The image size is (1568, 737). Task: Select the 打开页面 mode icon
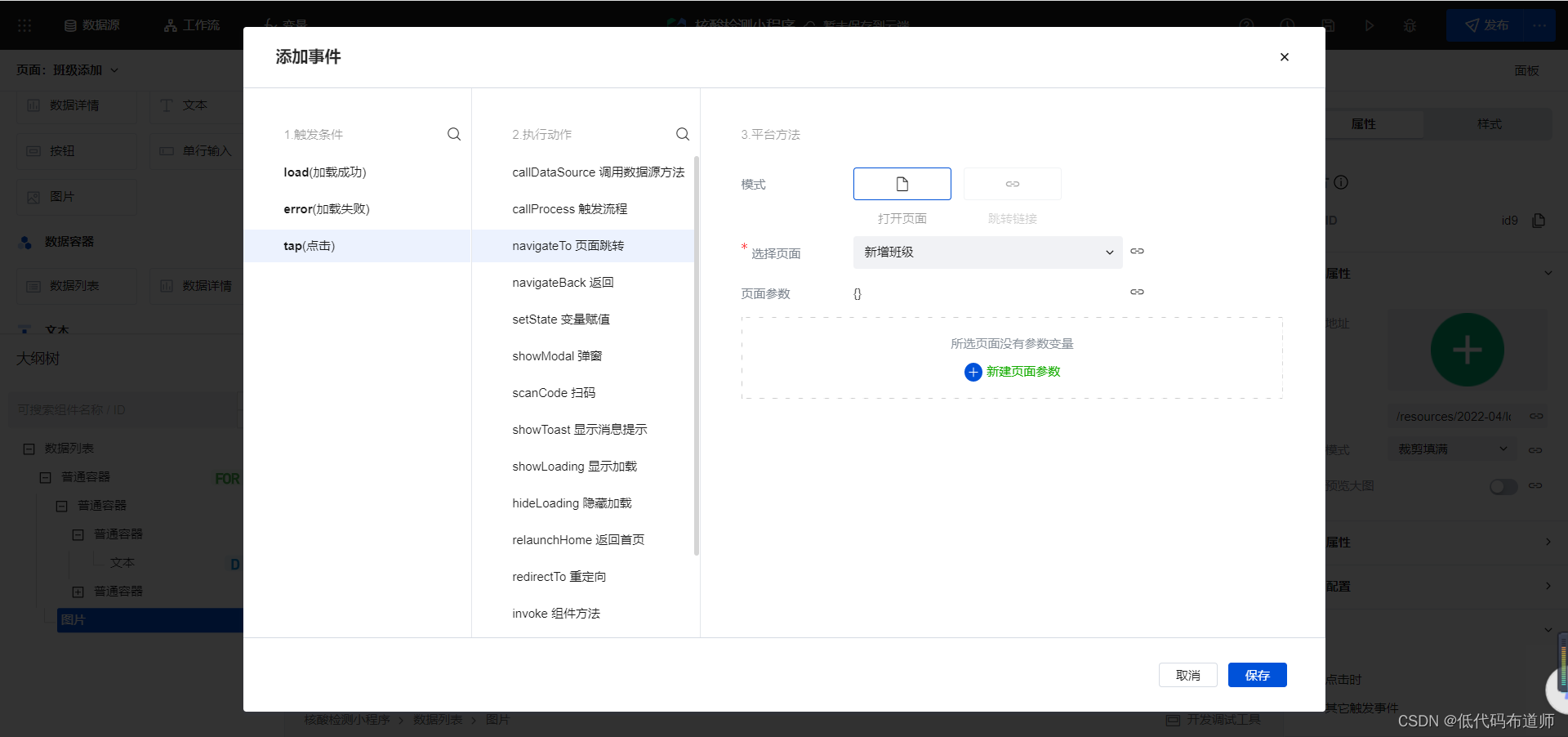coord(902,184)
